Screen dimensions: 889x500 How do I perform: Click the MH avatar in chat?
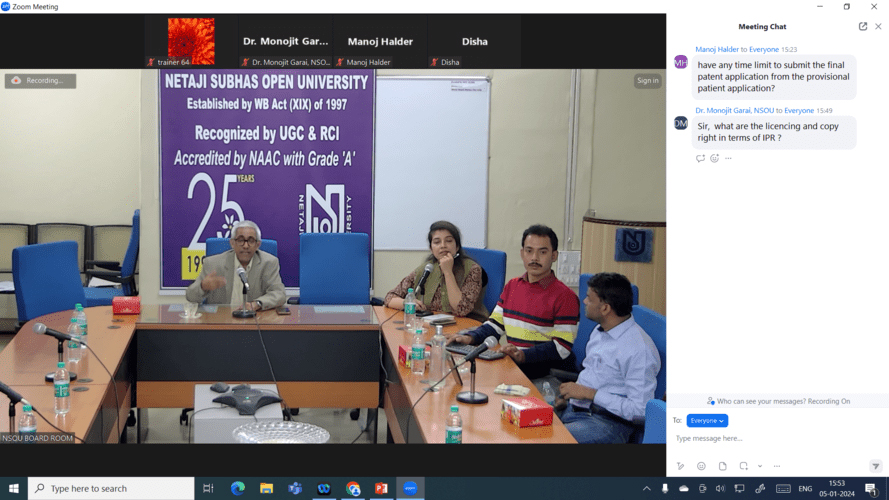pyautogui.click(x=681, y=62)
